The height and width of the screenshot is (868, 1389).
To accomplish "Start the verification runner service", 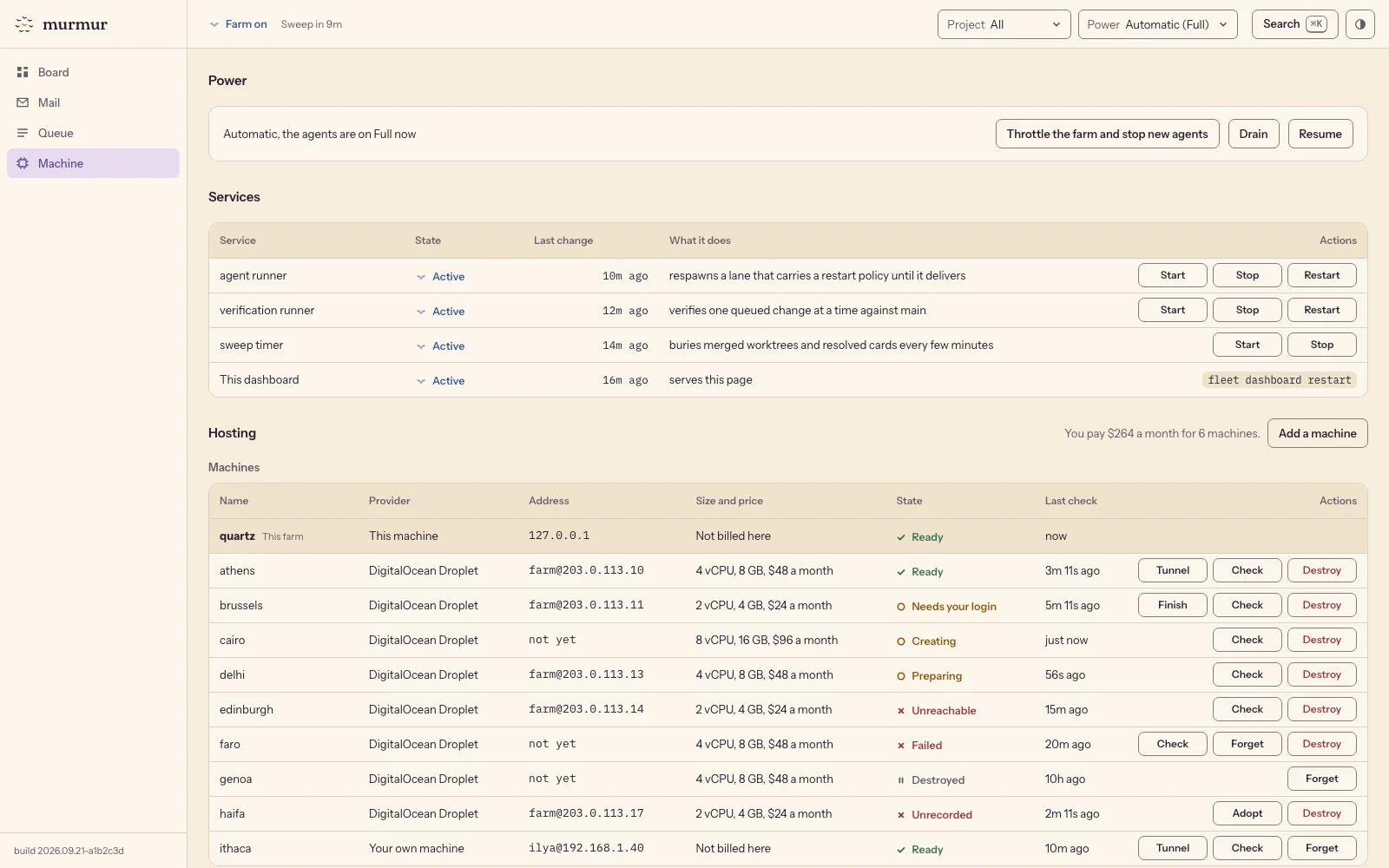I will tap(1173, 310).
